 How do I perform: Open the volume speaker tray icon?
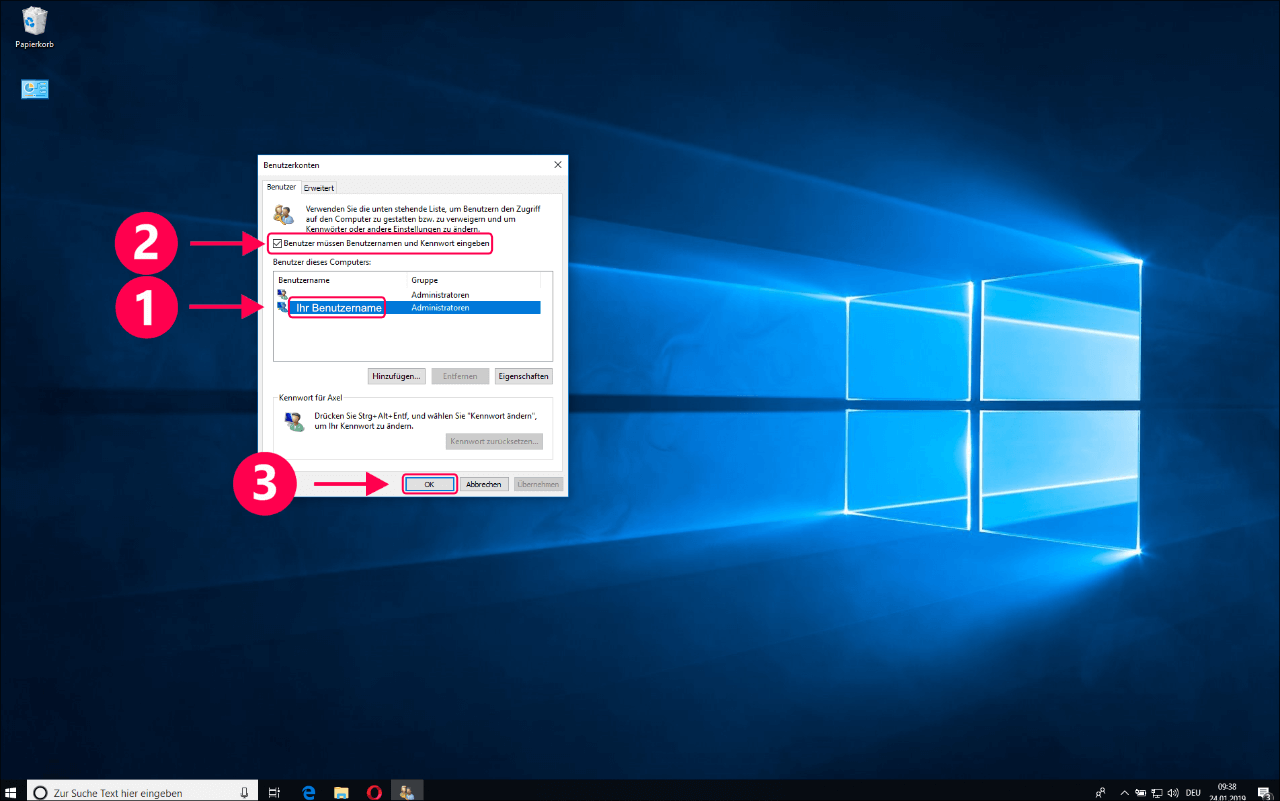[1174, 792]
